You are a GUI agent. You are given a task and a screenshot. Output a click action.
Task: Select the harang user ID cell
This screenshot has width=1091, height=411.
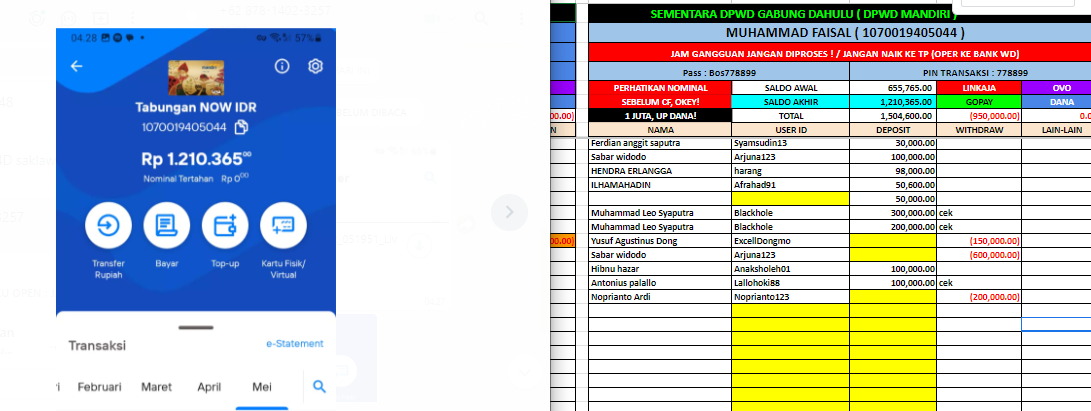coord(790,171)
